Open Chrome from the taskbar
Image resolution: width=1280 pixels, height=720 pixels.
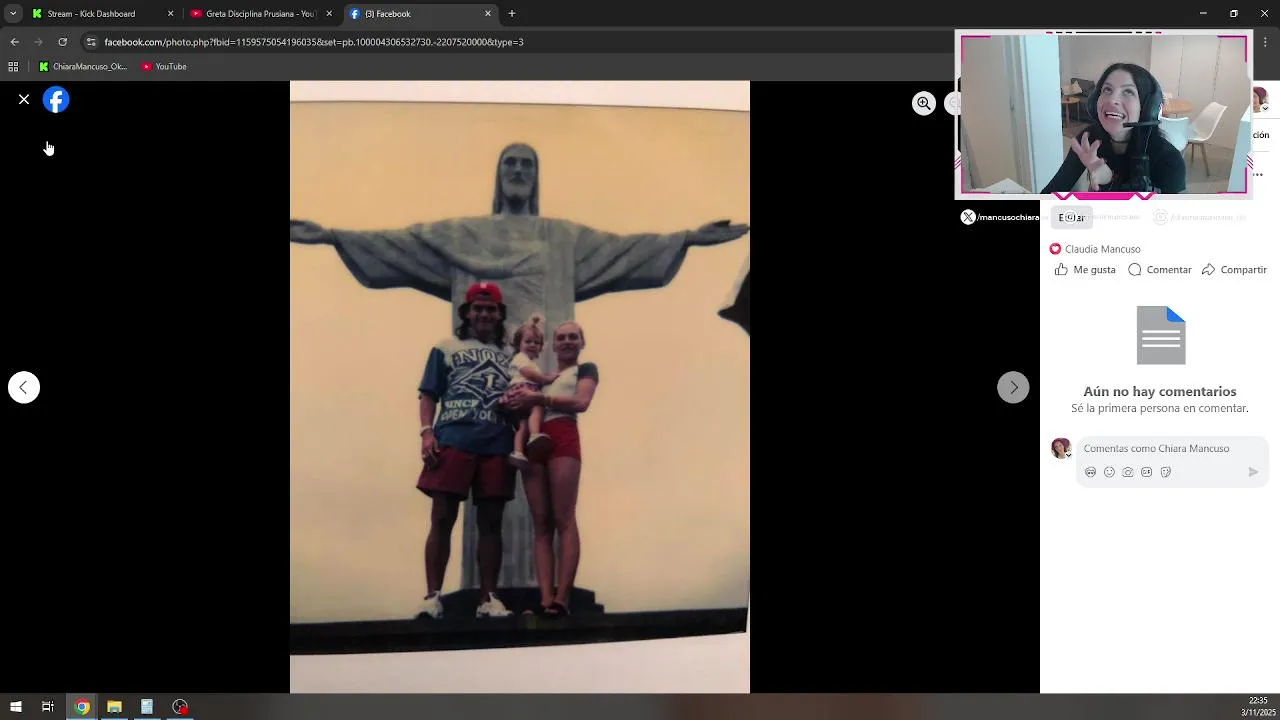82,707
